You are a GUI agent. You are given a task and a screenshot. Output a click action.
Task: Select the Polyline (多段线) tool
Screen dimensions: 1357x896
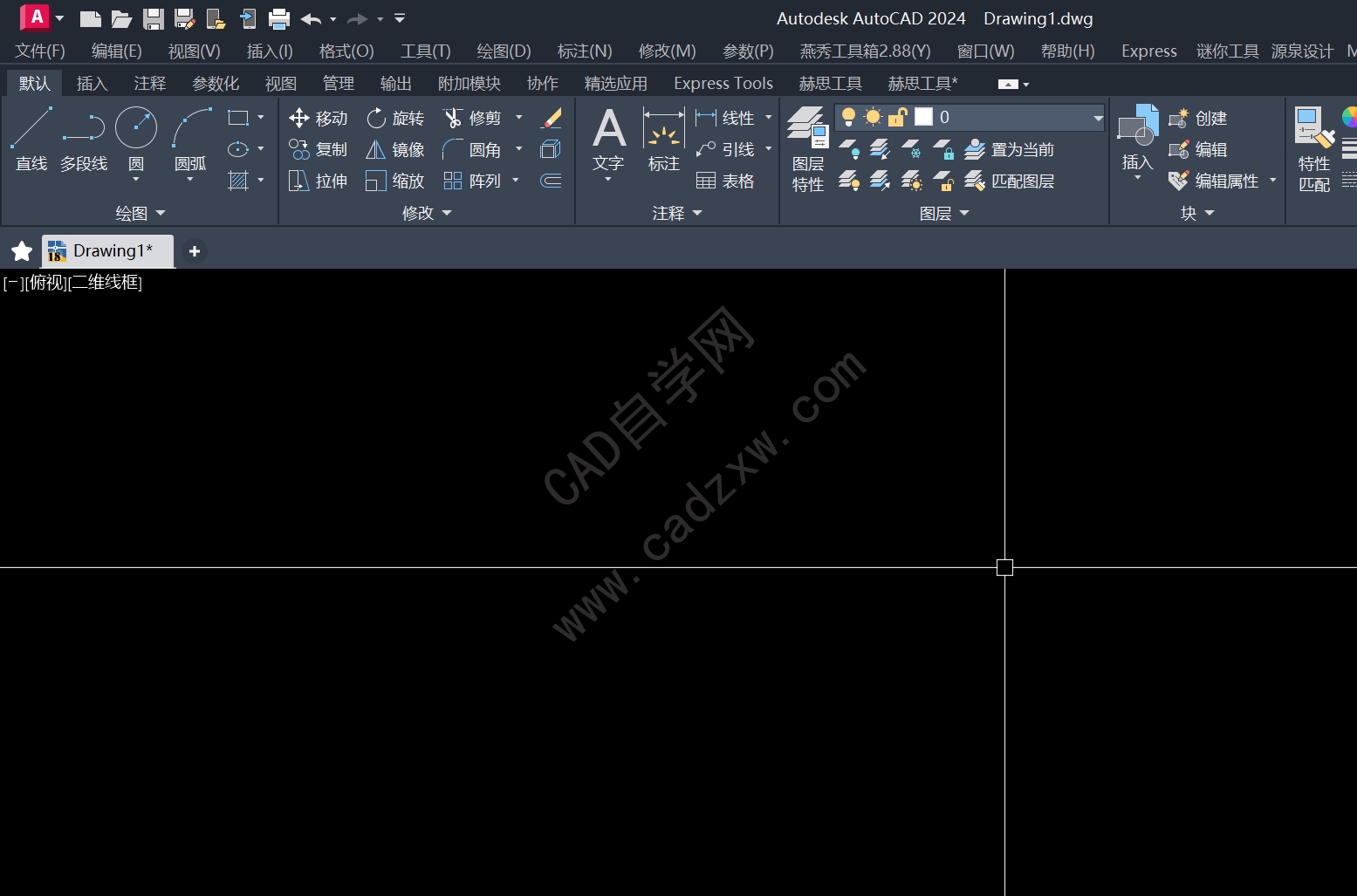click(84, 139)
